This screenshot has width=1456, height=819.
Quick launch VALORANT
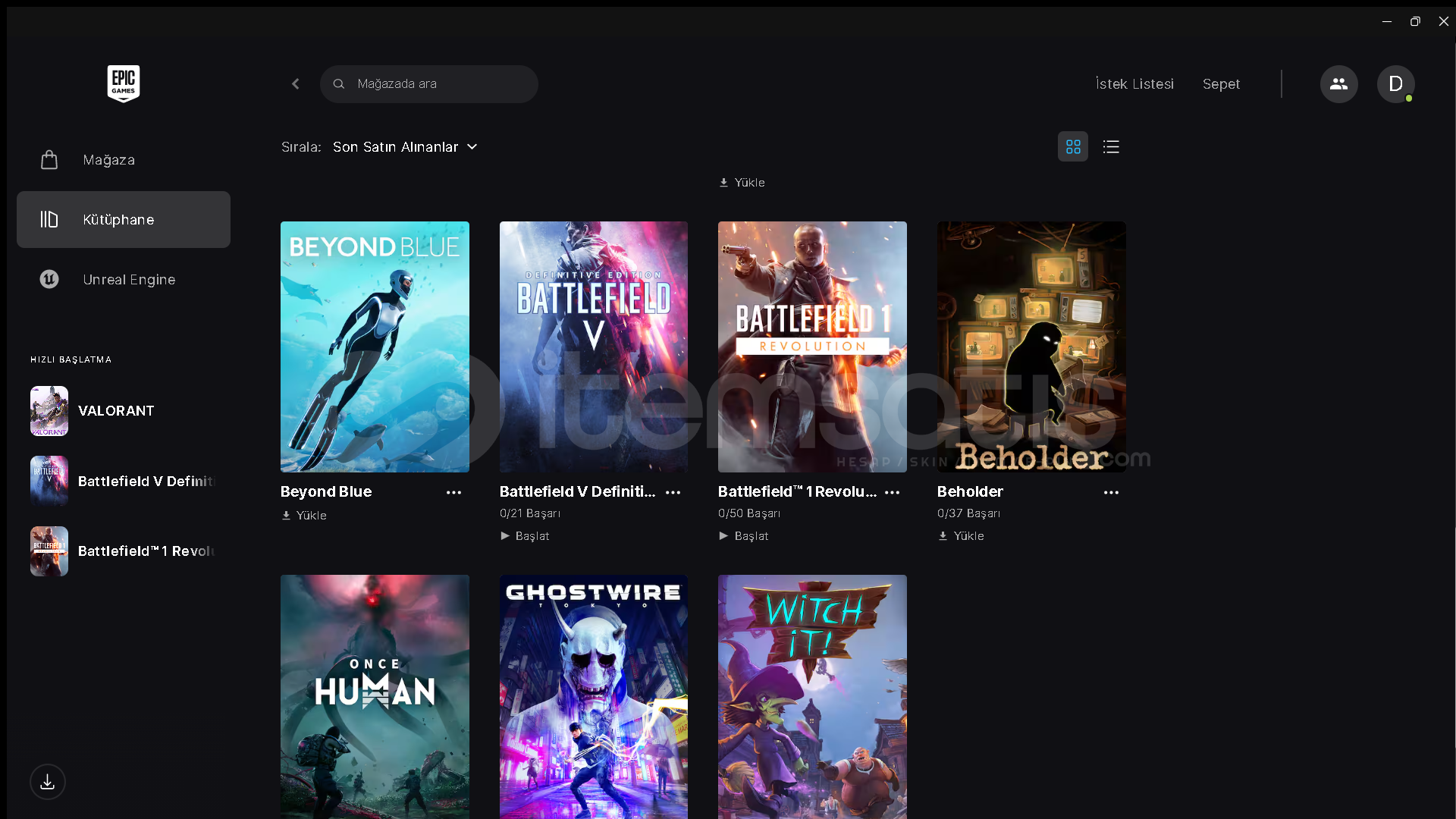pos(124,411)
